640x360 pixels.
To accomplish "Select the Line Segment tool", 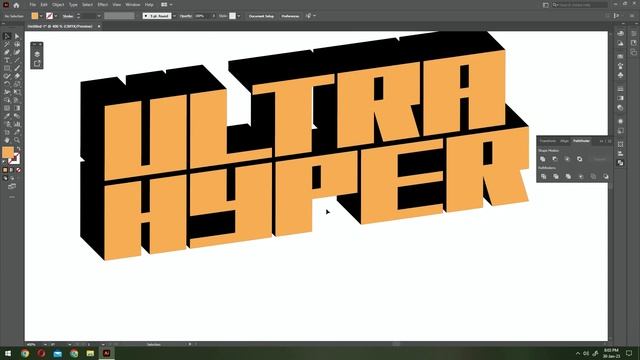I will point(17,60).
